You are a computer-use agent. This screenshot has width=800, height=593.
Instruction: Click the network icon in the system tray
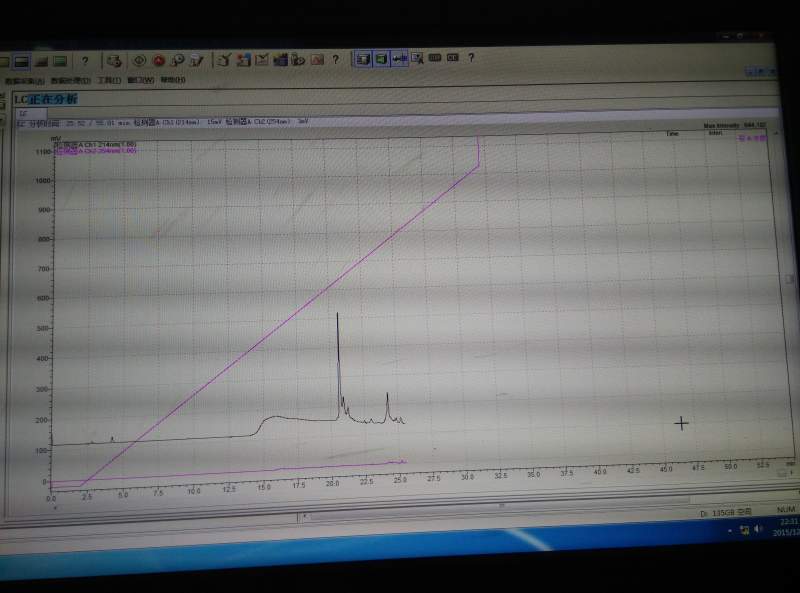744,530
